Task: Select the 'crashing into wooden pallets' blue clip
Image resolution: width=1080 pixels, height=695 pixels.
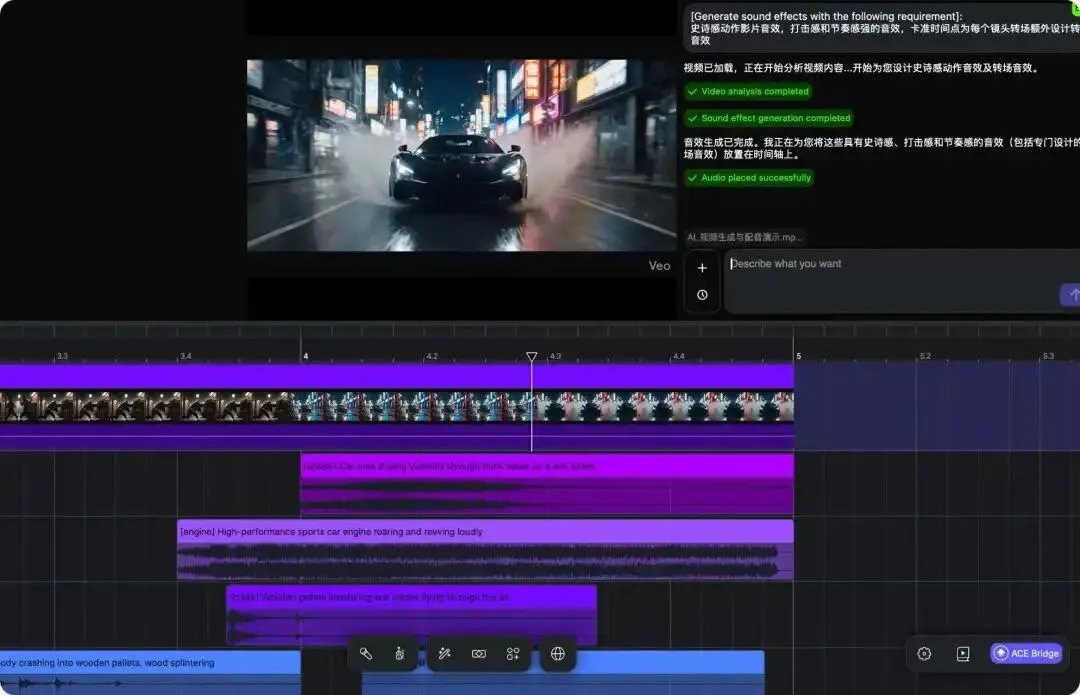Action: (149, 673)
